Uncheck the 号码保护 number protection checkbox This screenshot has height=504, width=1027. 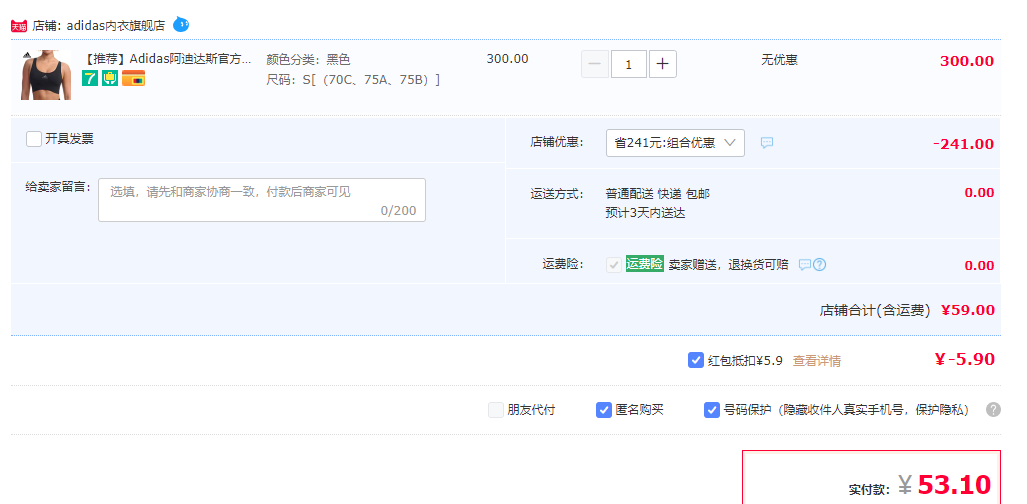pos(712,410)
